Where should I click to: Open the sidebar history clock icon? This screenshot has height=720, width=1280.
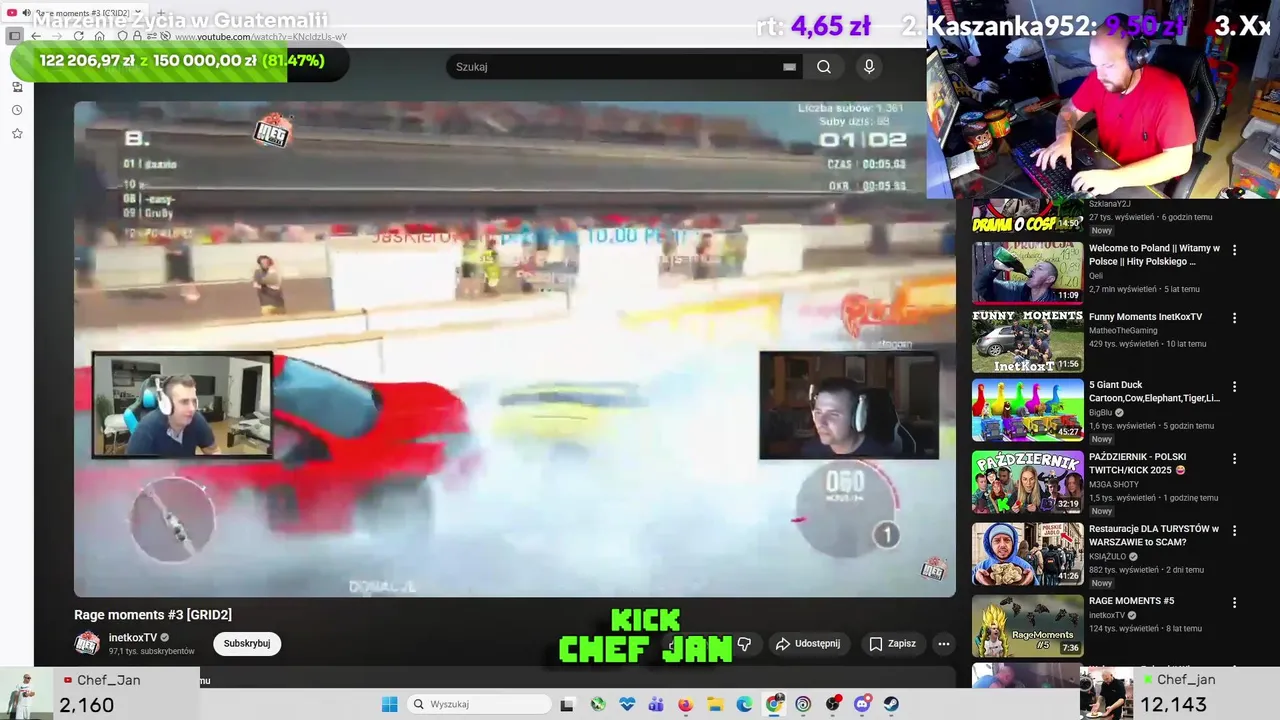pos(17,110)
